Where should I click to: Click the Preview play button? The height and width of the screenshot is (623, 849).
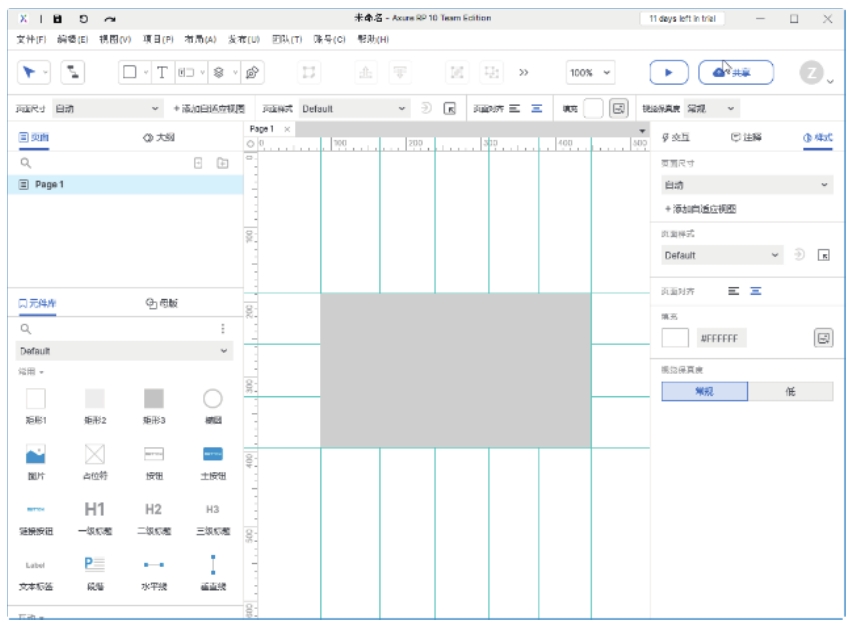(669, 72)
